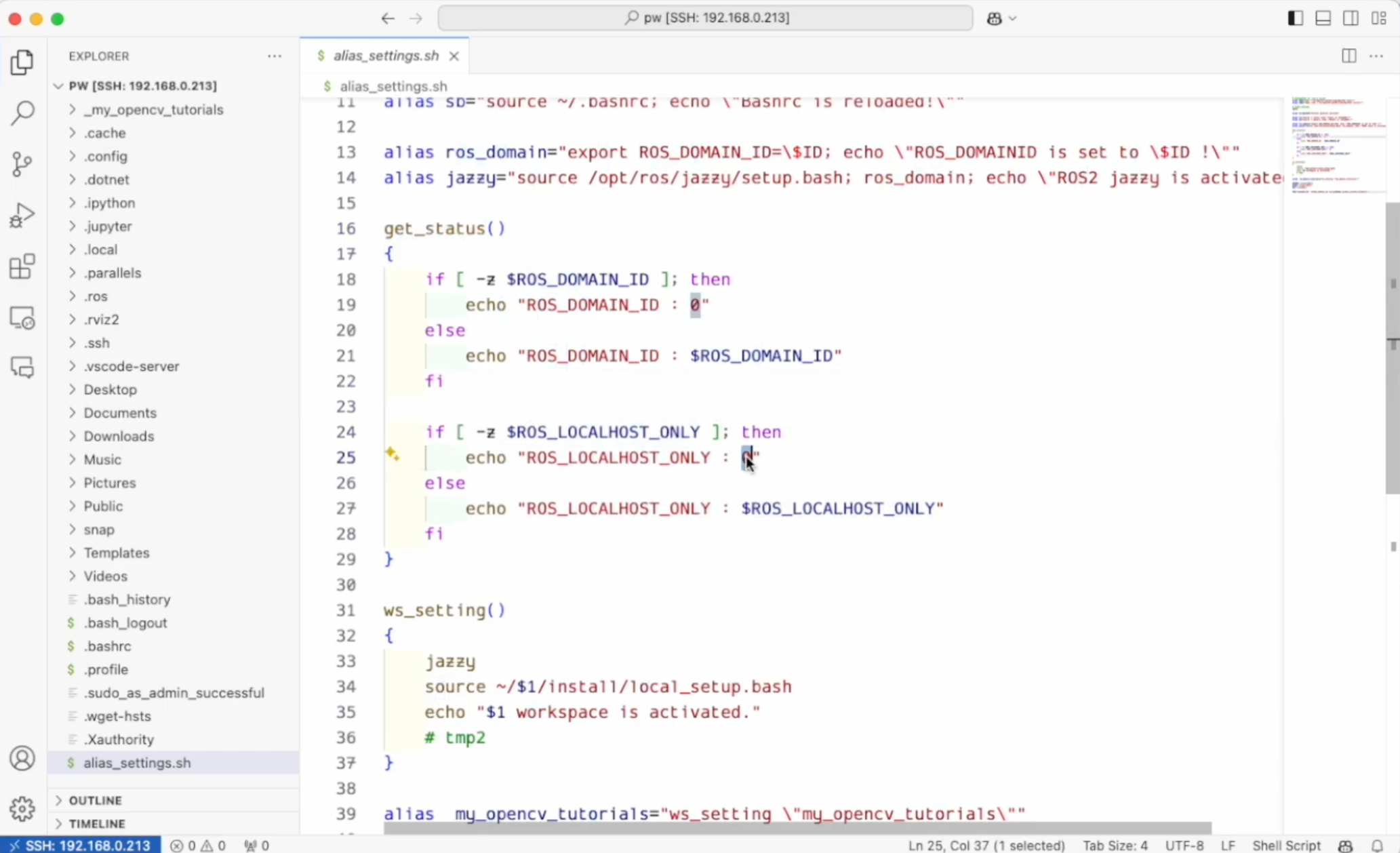Open the .bashrc file in explorer
1400x853 pixels.
pos(107,646)
